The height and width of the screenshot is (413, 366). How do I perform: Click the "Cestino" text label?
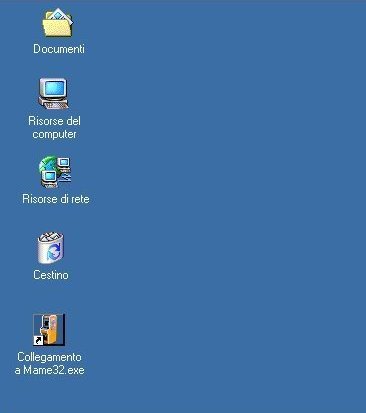coord(51,275)
